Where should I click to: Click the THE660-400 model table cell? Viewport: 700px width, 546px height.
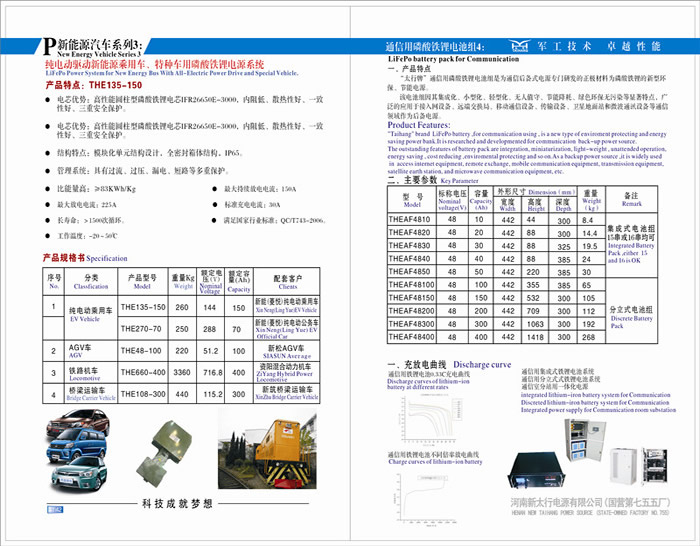142,372
